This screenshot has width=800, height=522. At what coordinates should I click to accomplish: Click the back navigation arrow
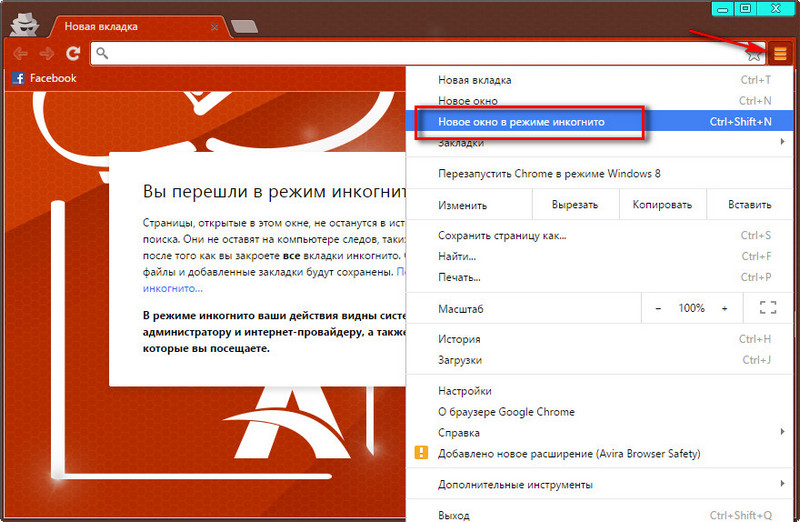(x=20, y=53)
